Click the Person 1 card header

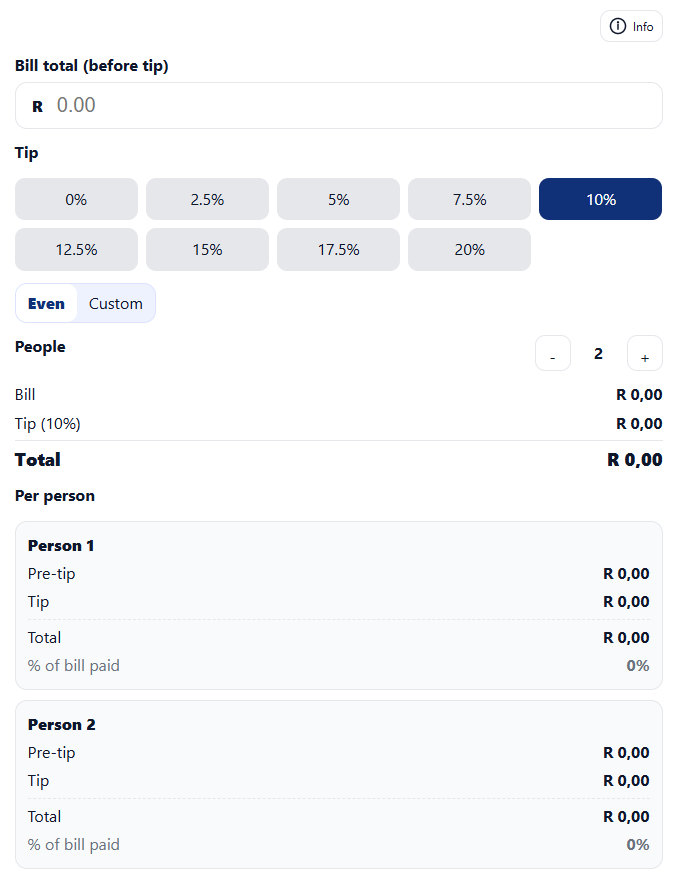pyautogui.click(x=61, y=546)
